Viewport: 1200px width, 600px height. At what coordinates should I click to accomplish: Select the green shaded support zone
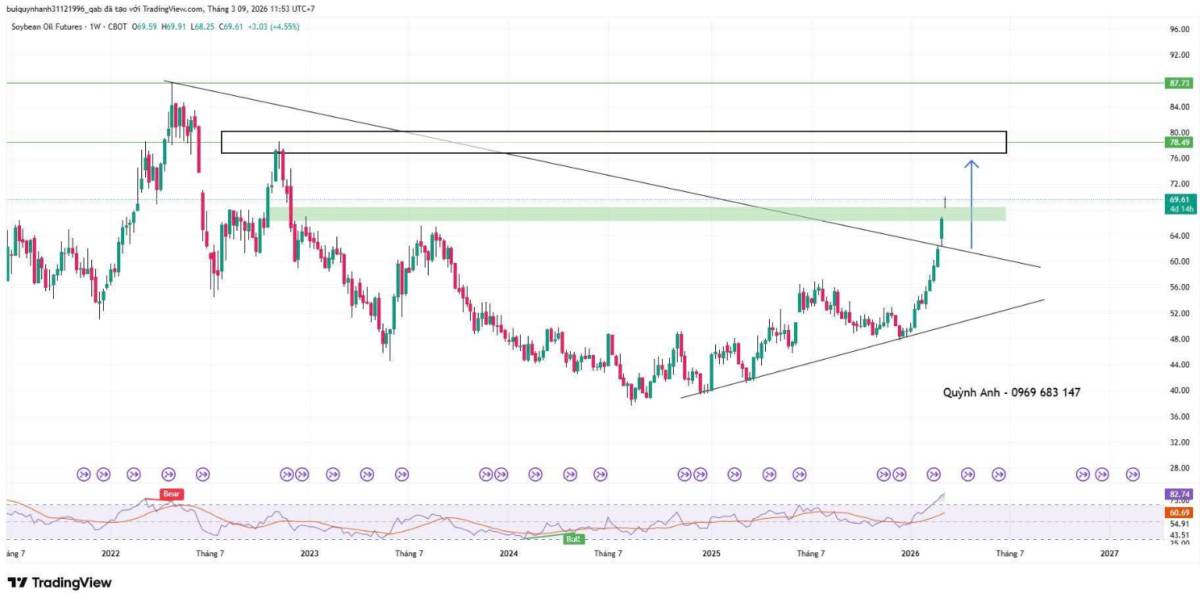649,214
